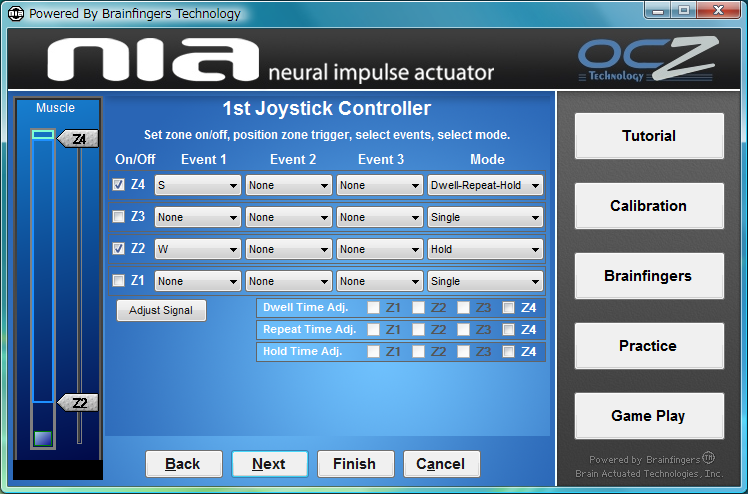Image resolution: width=748 pixels, height=494 pixels.
Task: Enable the Z3 zone On/Off checkbox
Action: pyautogui.click(x=118, y=216)
